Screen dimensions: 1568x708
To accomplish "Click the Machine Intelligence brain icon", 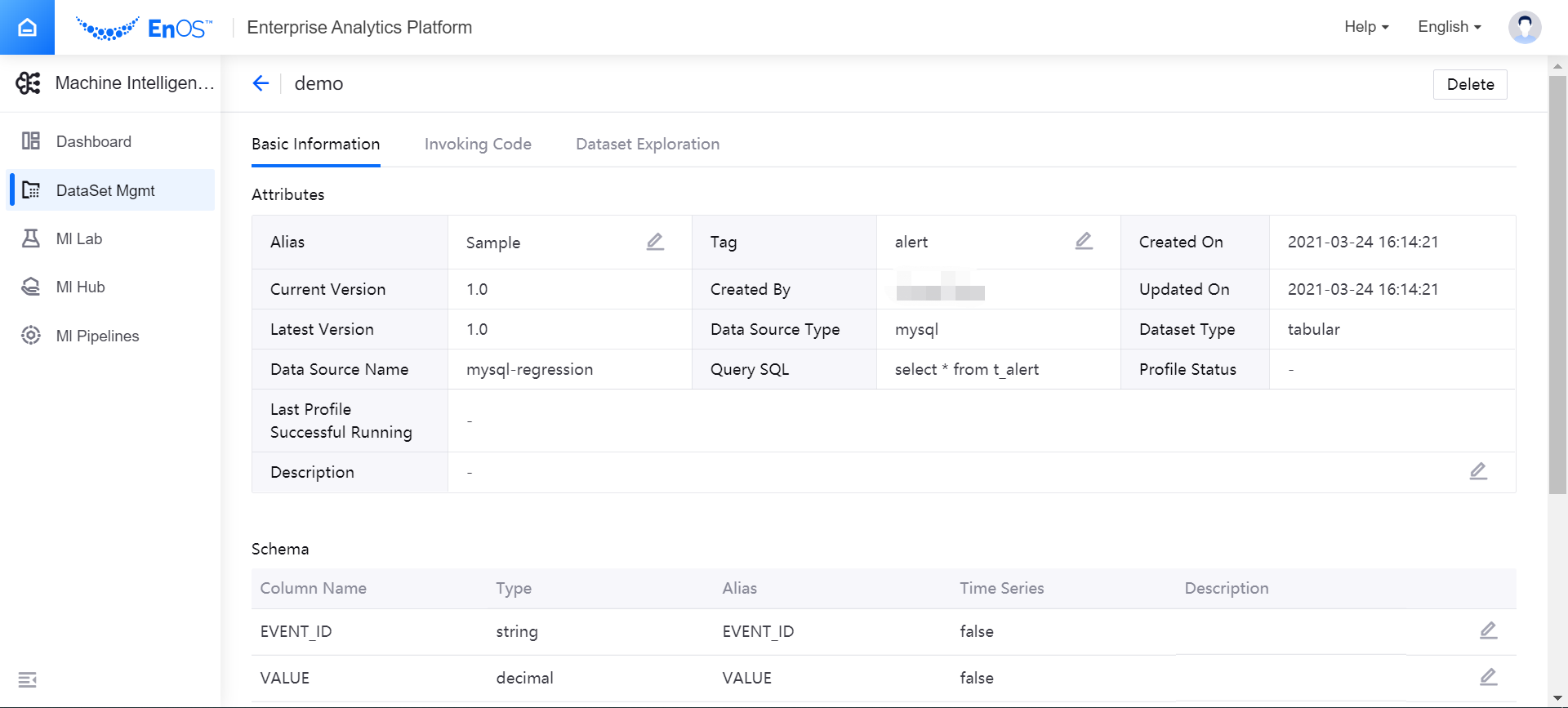I will (x=29, y=82).
